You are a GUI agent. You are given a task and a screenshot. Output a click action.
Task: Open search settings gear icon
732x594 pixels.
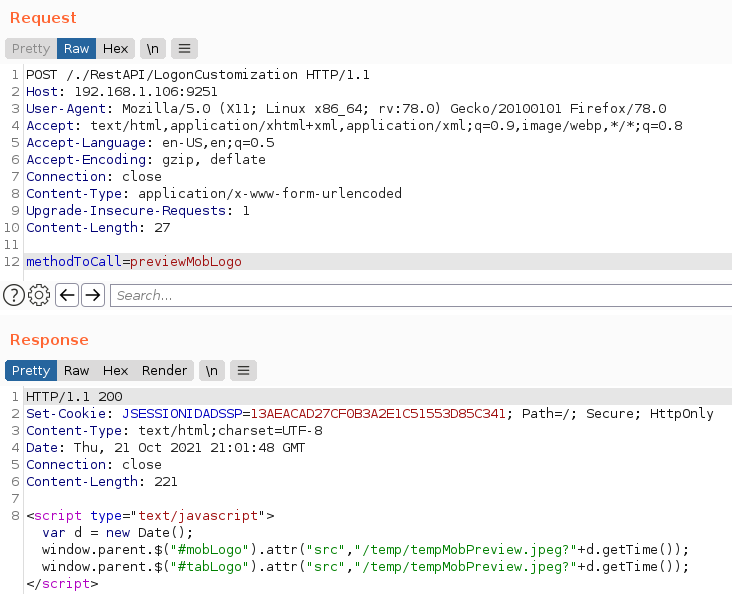(40, 295)
